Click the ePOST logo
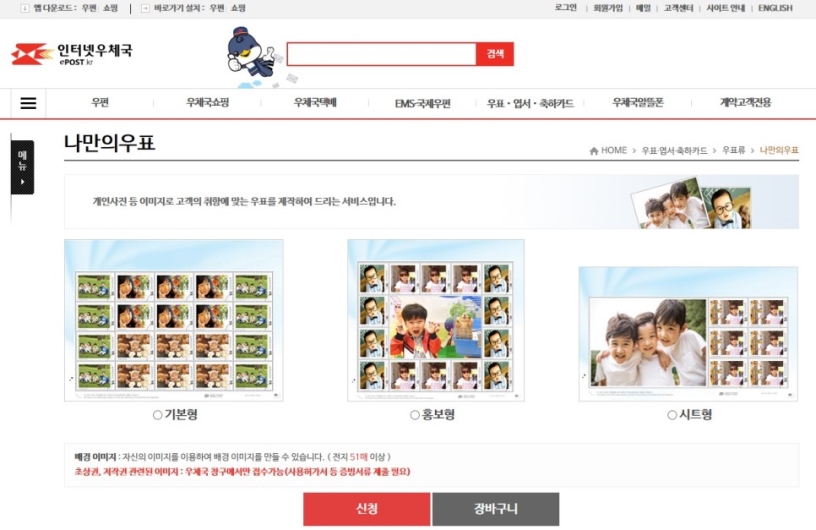Screen dimensions: 816x530 coord(72,54)
